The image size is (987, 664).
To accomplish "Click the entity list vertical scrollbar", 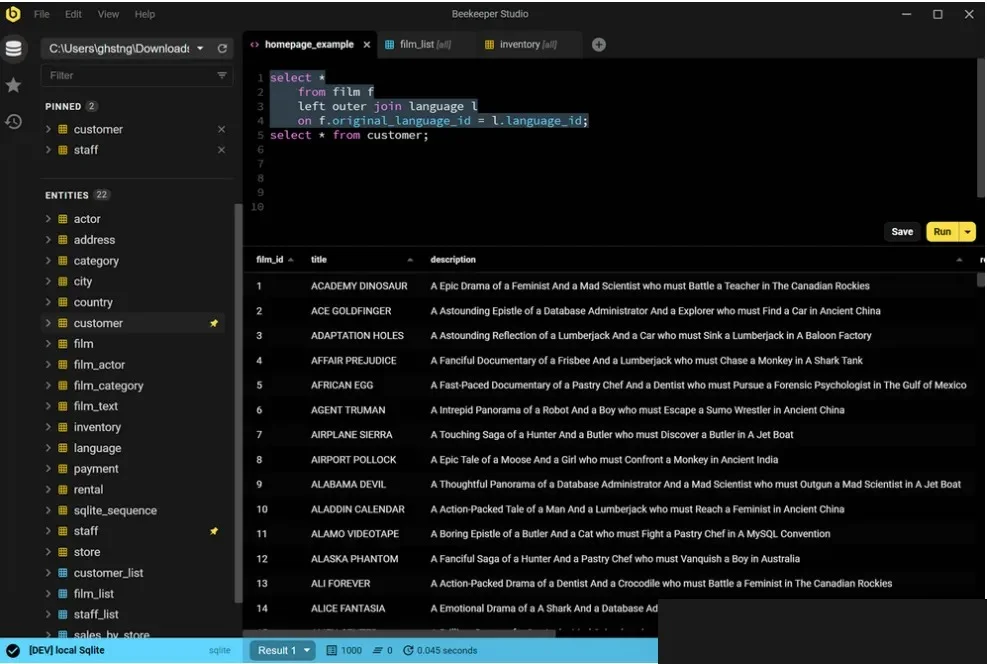I will click(238, 403).
